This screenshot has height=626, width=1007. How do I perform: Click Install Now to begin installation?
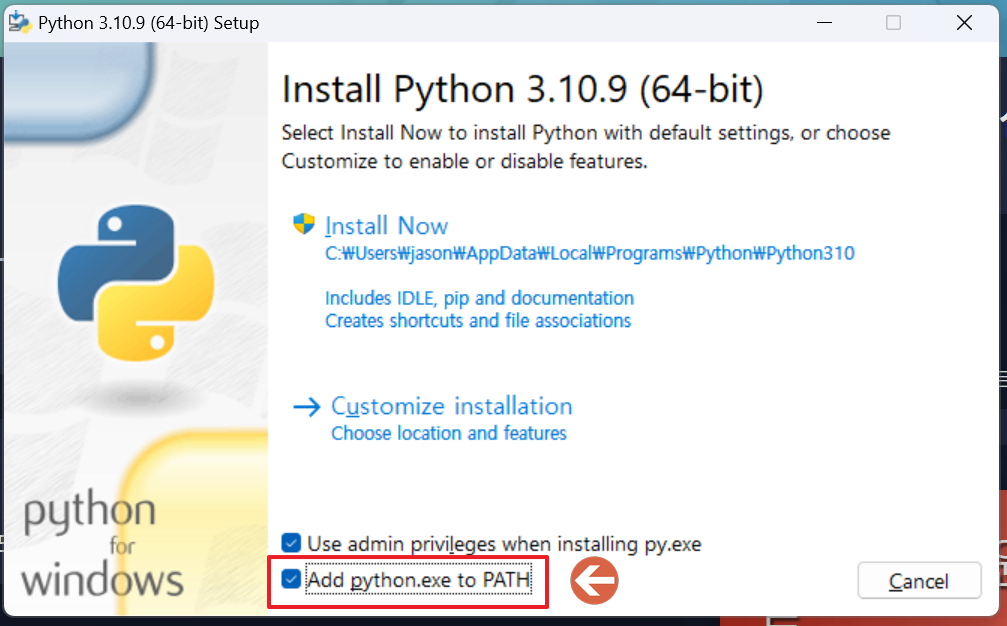click(386, 226)
